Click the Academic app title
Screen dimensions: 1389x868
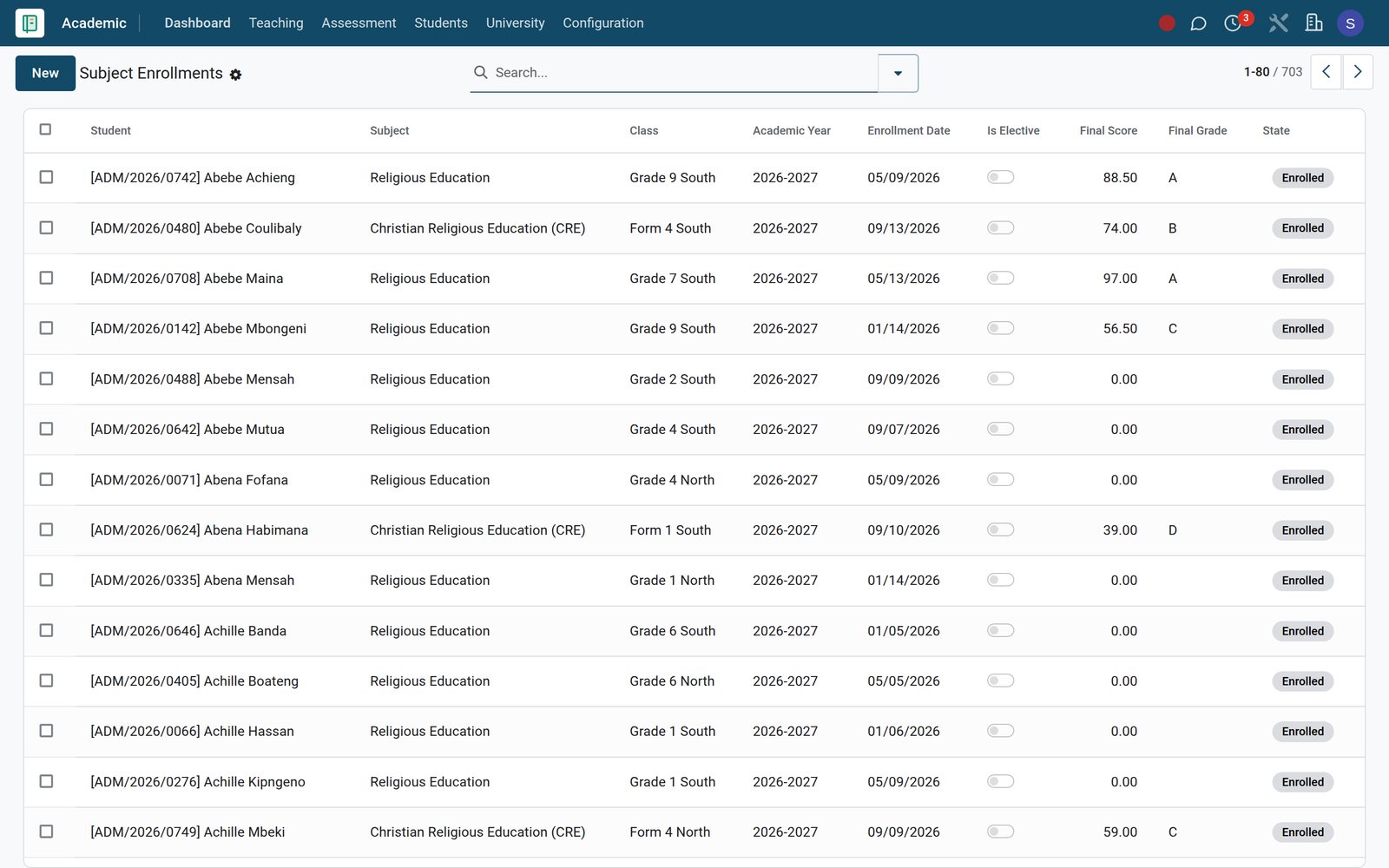point(94,23)
